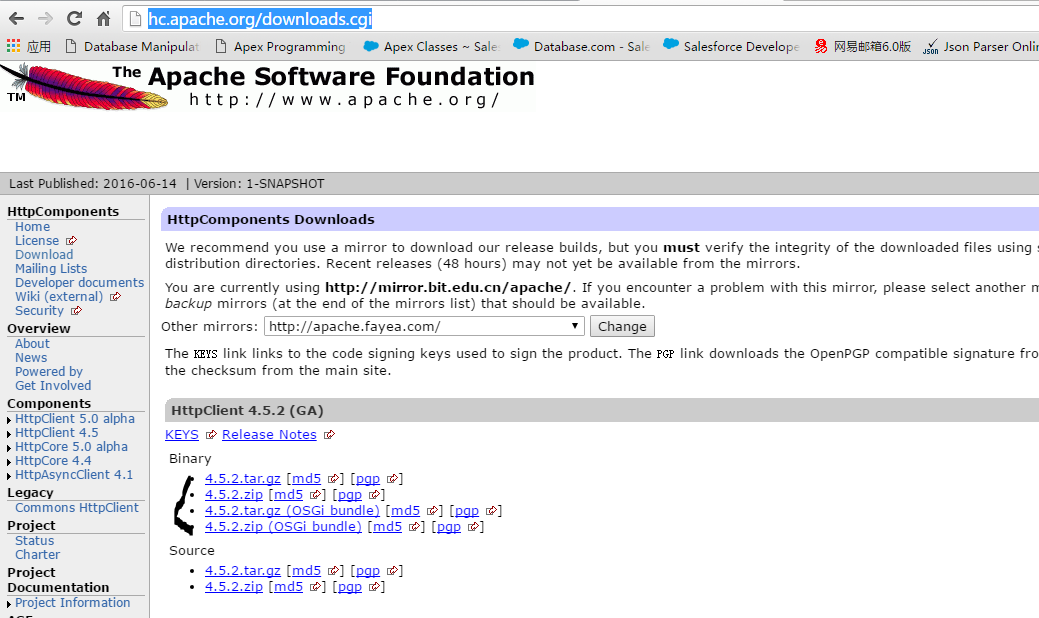The width and height of the screenshot is (1039, 618).
Task: Open the Charter project link
Action: coord(38,554)
